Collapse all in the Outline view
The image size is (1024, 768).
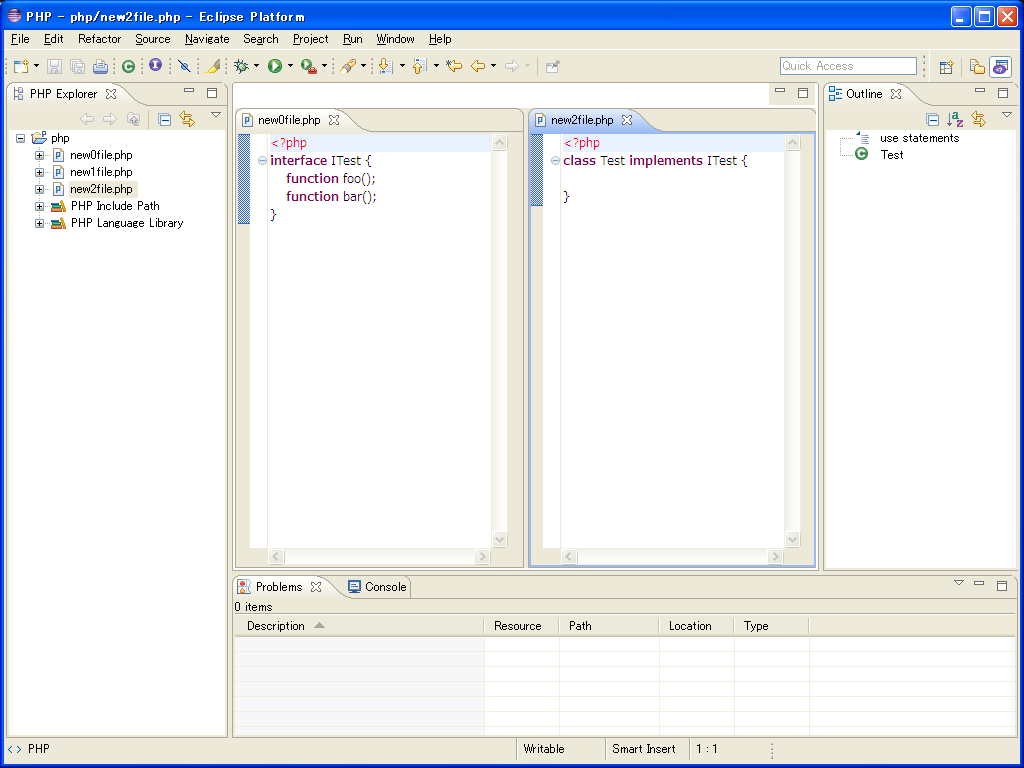coord(933,119)
